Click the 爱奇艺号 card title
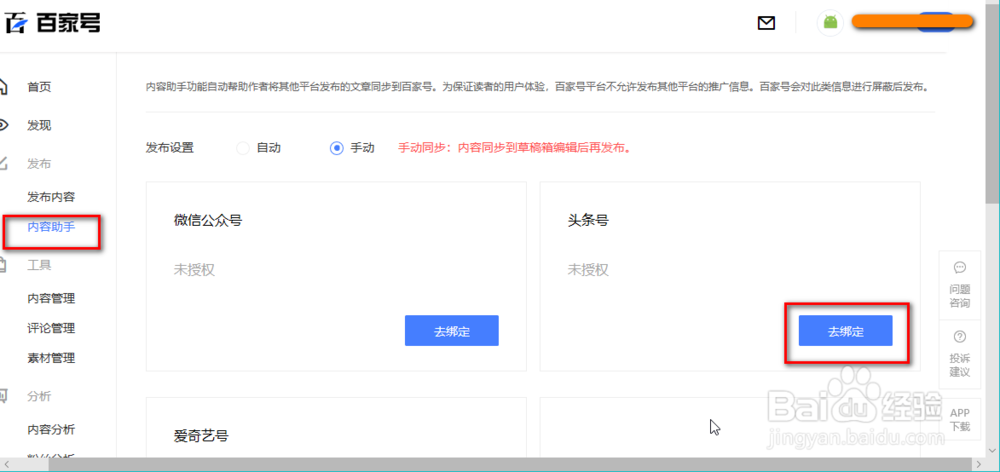 201,436
